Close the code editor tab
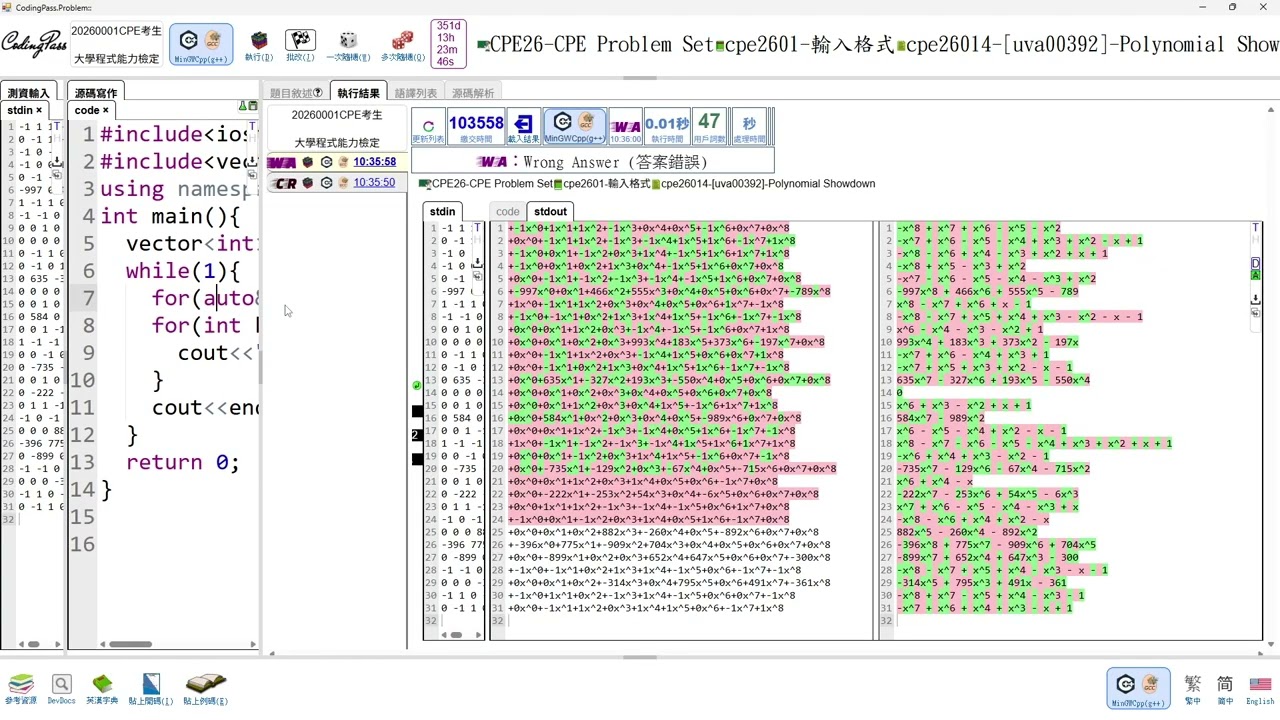The height and width of the screenshot is (720, 1280). (x=107, y=110)
